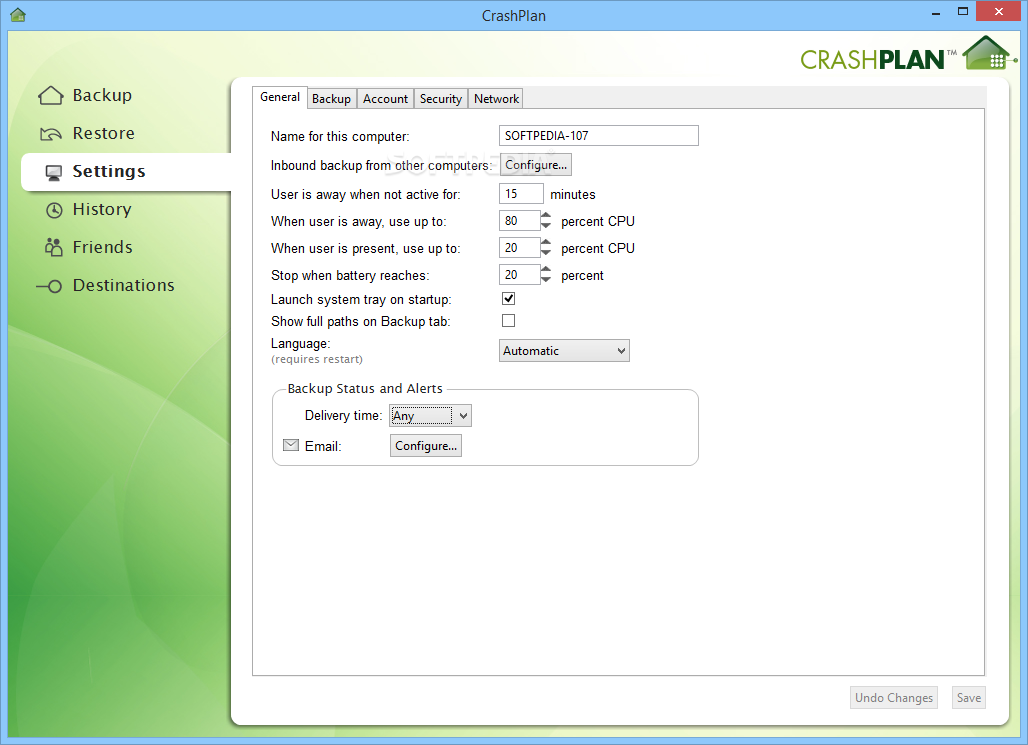
Task: Switch to the Security settings tab
Action: tap(441, 99)
